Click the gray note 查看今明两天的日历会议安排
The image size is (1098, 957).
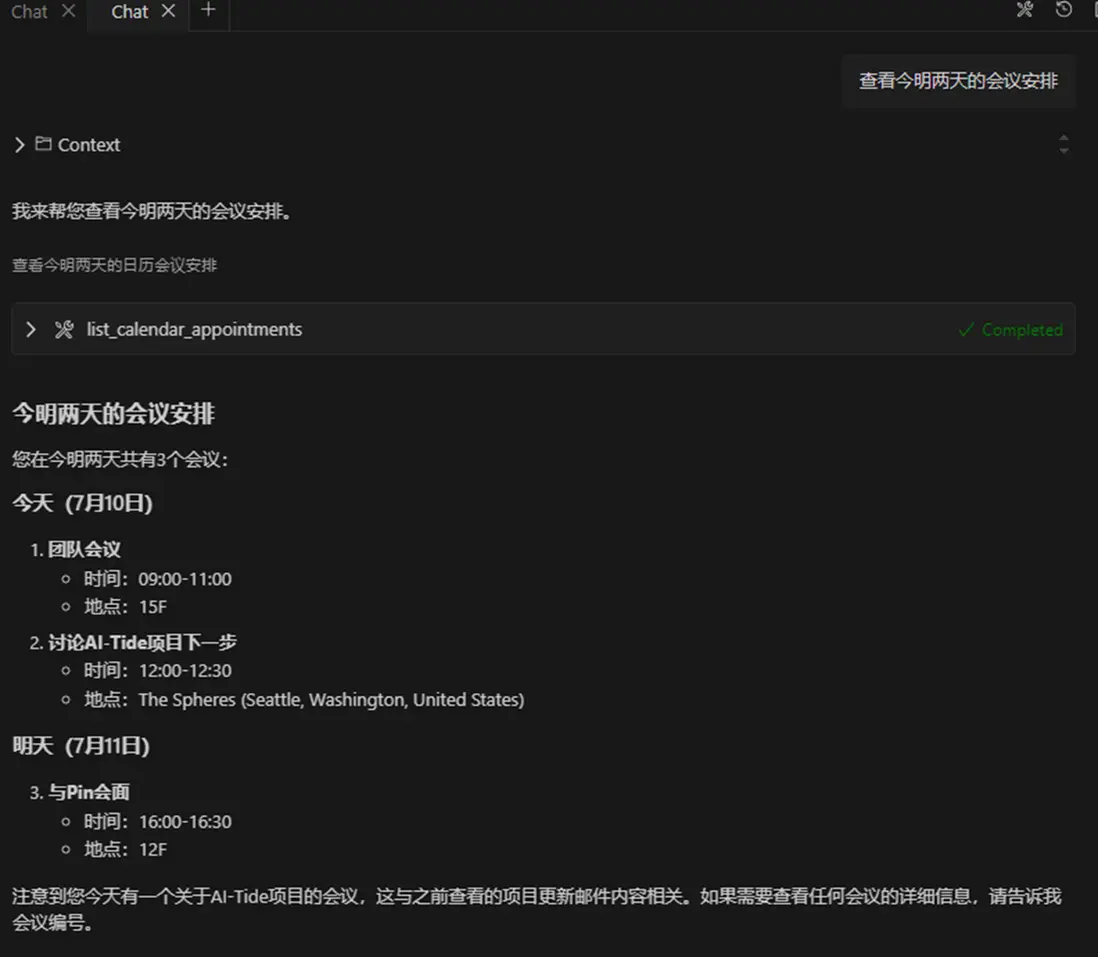tap(115, 265)
